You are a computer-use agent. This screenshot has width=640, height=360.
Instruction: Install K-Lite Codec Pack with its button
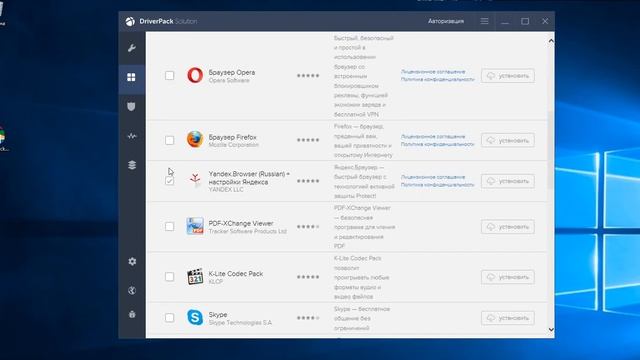coord(508,277)
